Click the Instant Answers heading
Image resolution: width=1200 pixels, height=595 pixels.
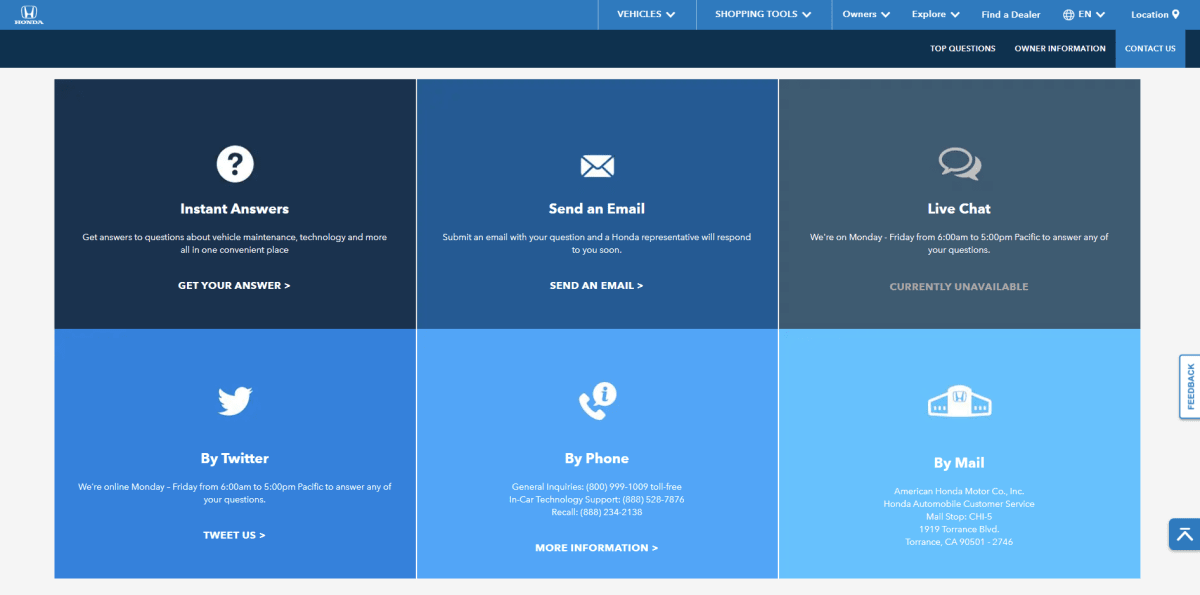pyautogui.click(x=234, y=209)
